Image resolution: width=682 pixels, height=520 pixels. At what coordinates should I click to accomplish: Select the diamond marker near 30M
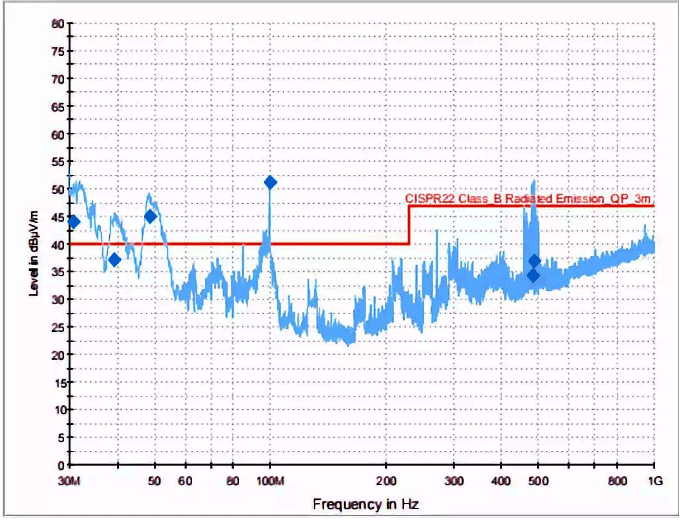(x=73, y=222)
